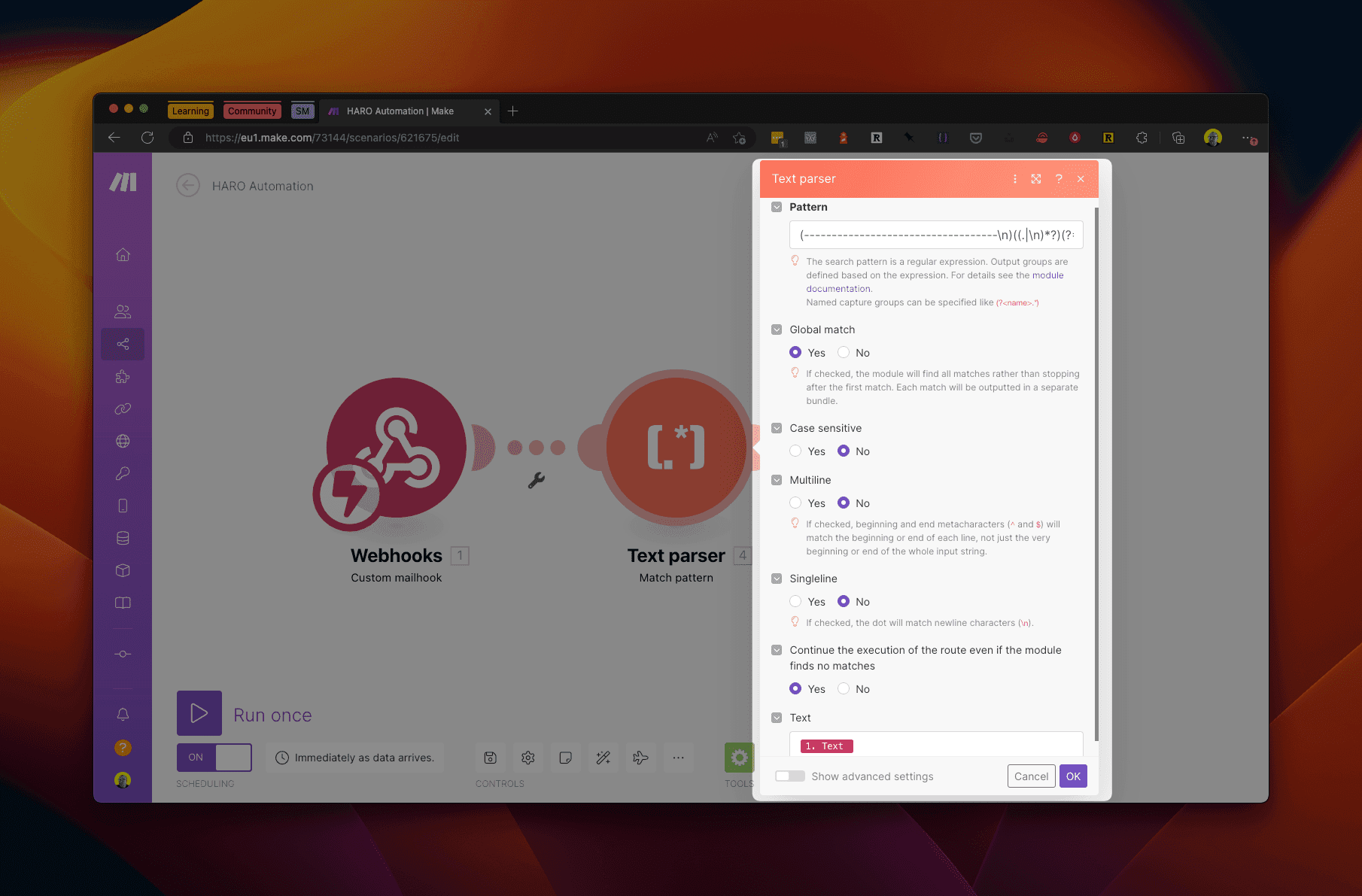
Task: Click into the Pattern regex input field
Action: (936, 235)
